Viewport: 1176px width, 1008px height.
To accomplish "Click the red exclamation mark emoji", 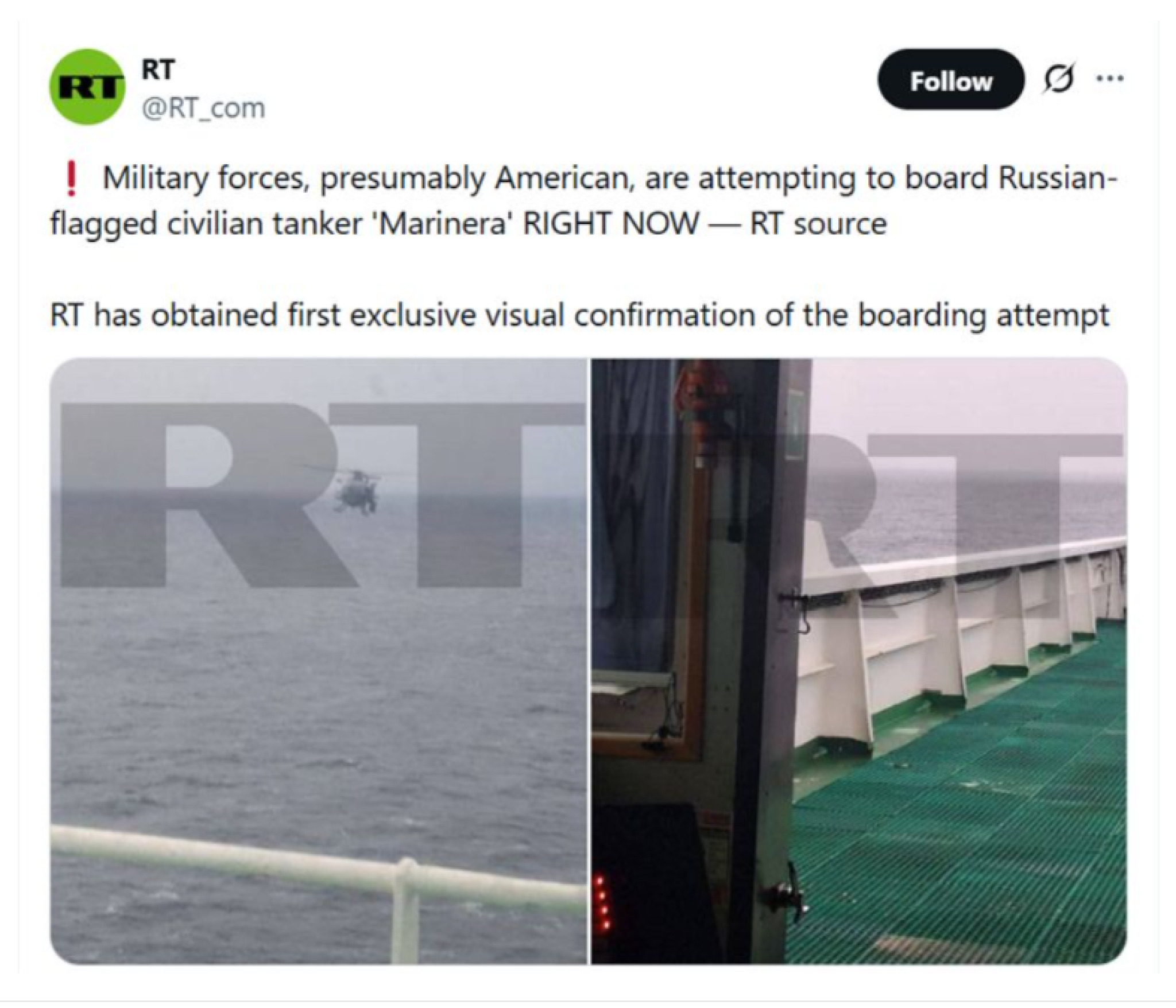I will [71, 179].
